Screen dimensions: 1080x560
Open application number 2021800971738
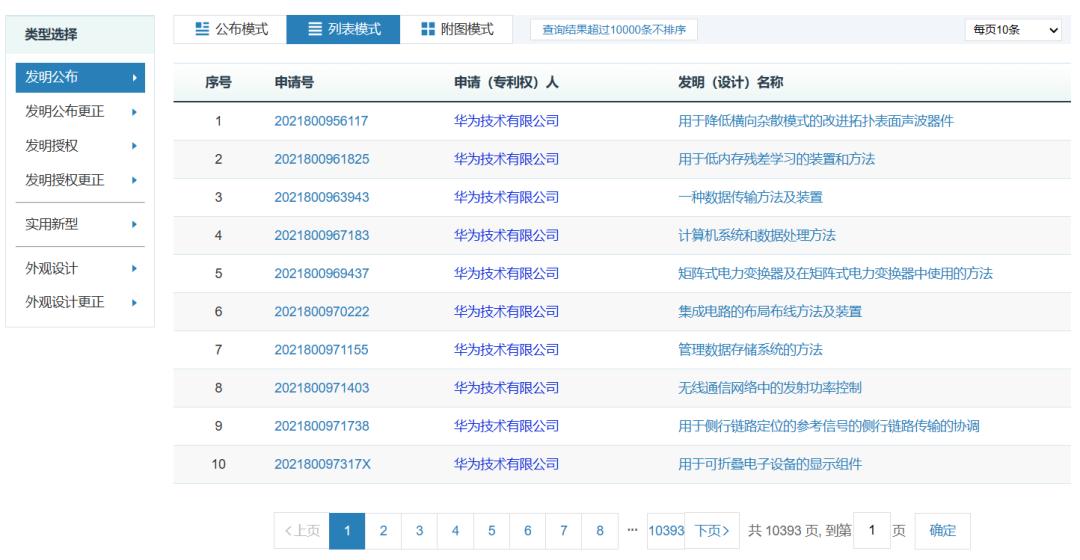(x=322, y=426)
